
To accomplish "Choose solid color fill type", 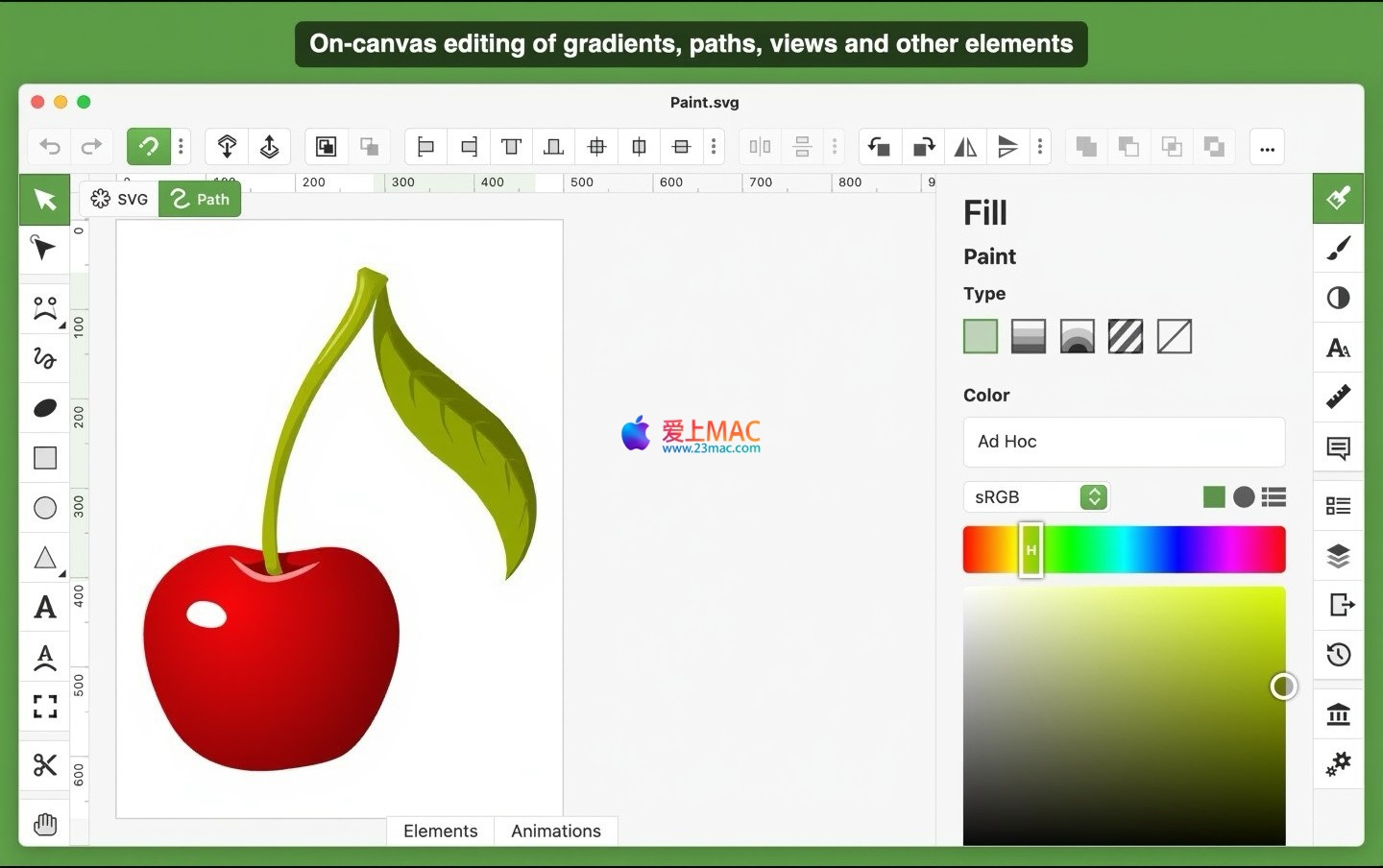I will [980, 337].
